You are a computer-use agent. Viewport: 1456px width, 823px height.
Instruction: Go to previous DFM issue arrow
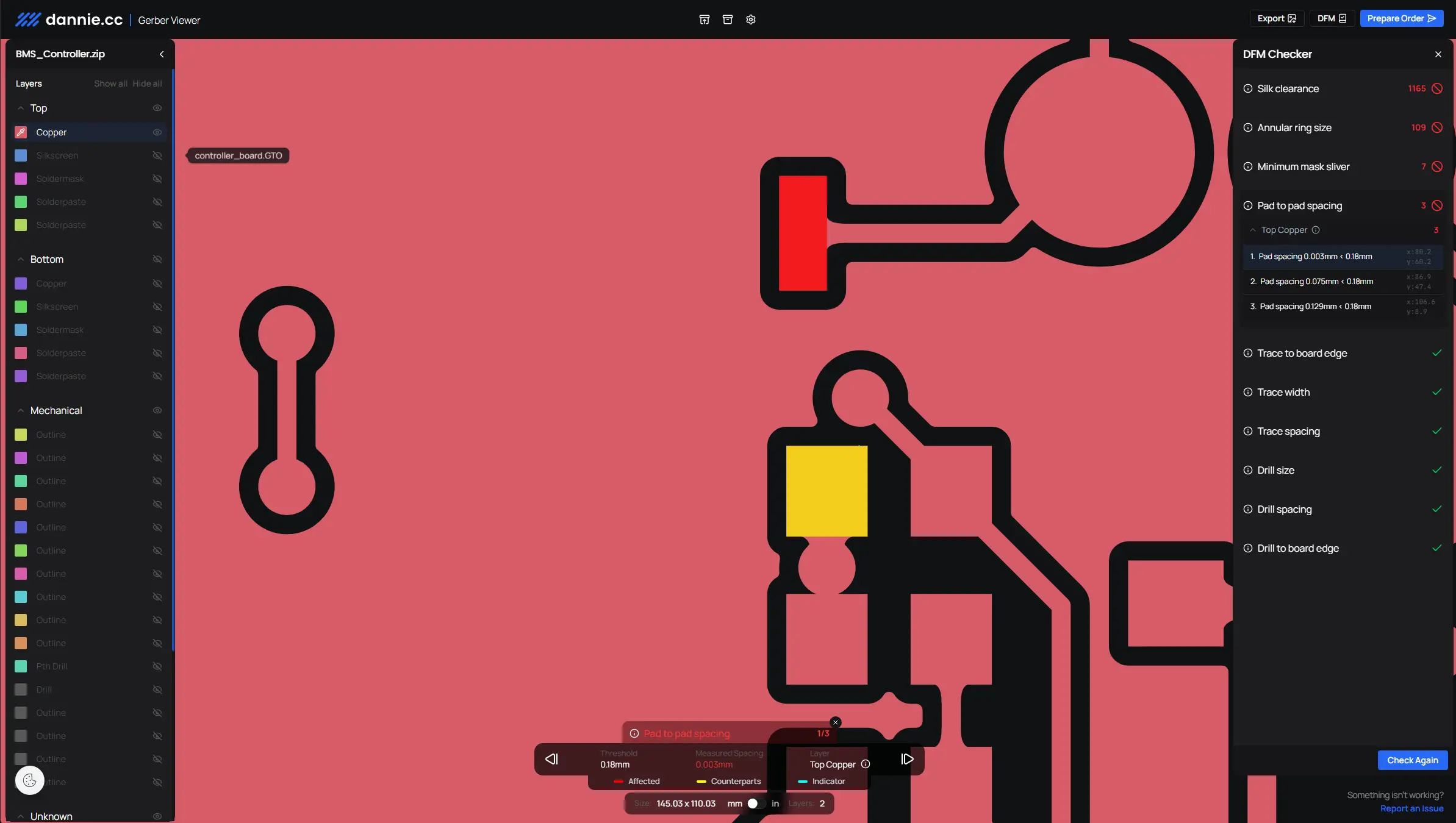click(x=551, y=759)
